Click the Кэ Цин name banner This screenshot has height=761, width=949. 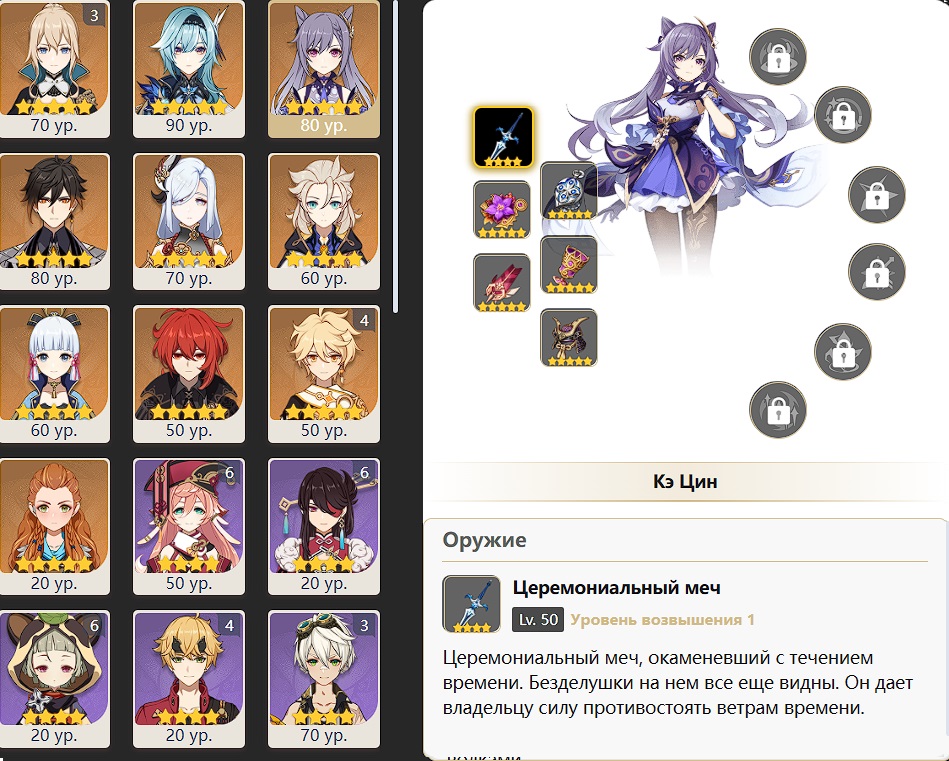pyautogui.click(x=686, y=481)
